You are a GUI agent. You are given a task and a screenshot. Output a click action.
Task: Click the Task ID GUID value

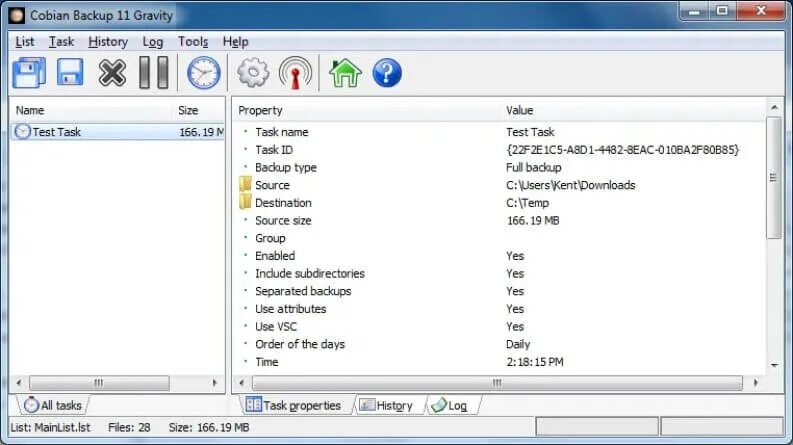coord(623,150)
